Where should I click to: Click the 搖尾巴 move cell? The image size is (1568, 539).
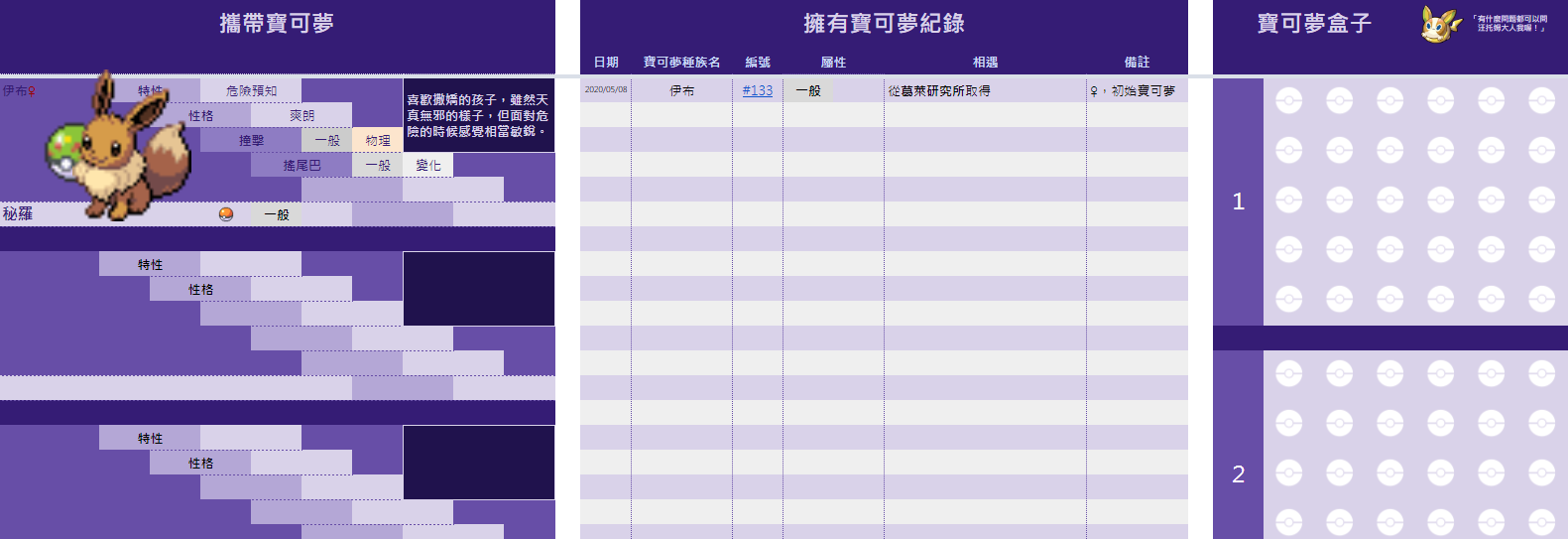302,165
